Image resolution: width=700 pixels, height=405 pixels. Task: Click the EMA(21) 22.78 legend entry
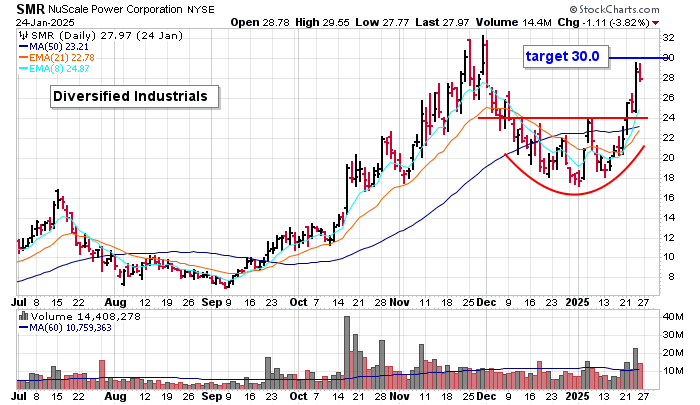[57, 58]
